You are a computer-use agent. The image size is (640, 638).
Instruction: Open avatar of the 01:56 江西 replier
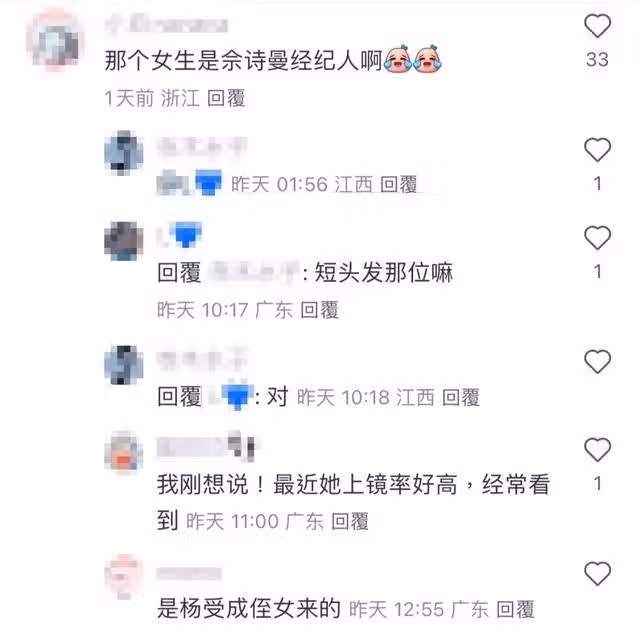click(x=124, y=153)
